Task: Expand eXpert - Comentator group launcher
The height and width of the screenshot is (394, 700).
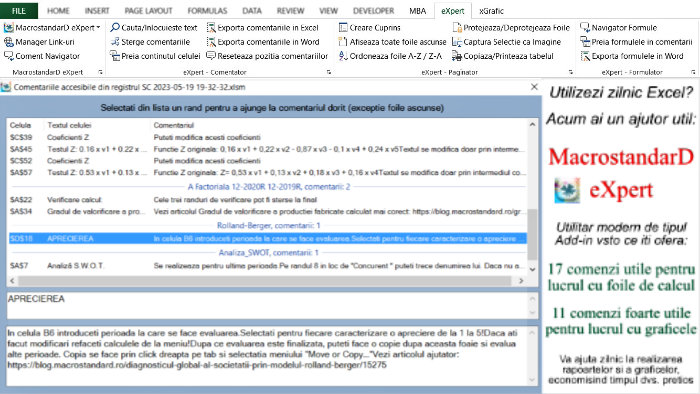Action: [329, 72]
